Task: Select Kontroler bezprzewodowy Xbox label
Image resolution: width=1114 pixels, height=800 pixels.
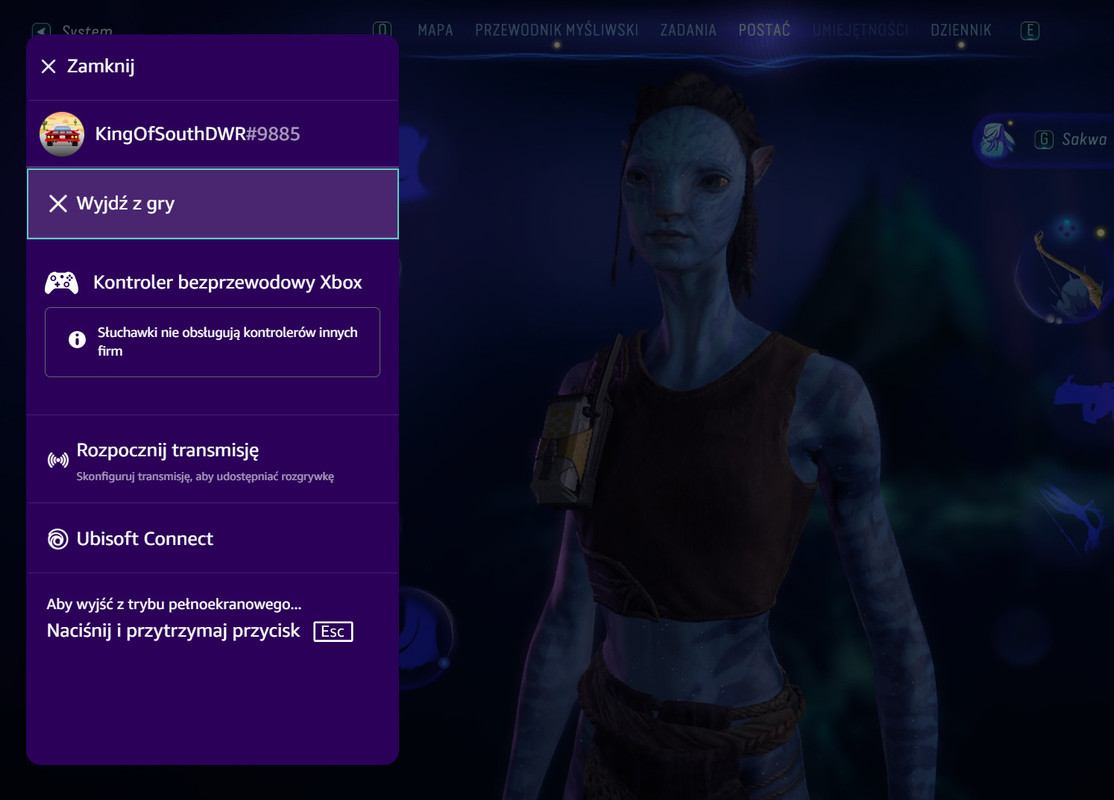Action: tap(227, 282)
